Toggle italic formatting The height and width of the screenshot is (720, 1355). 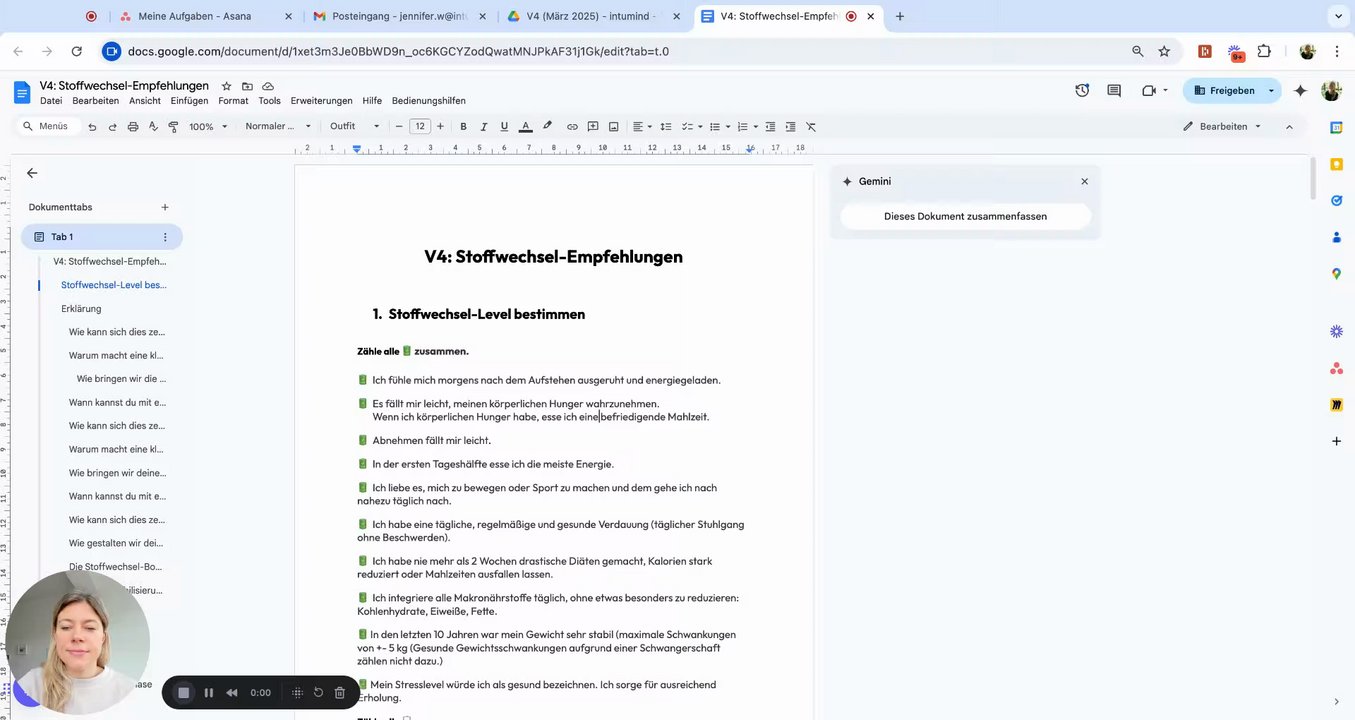[x=484, y=127]
